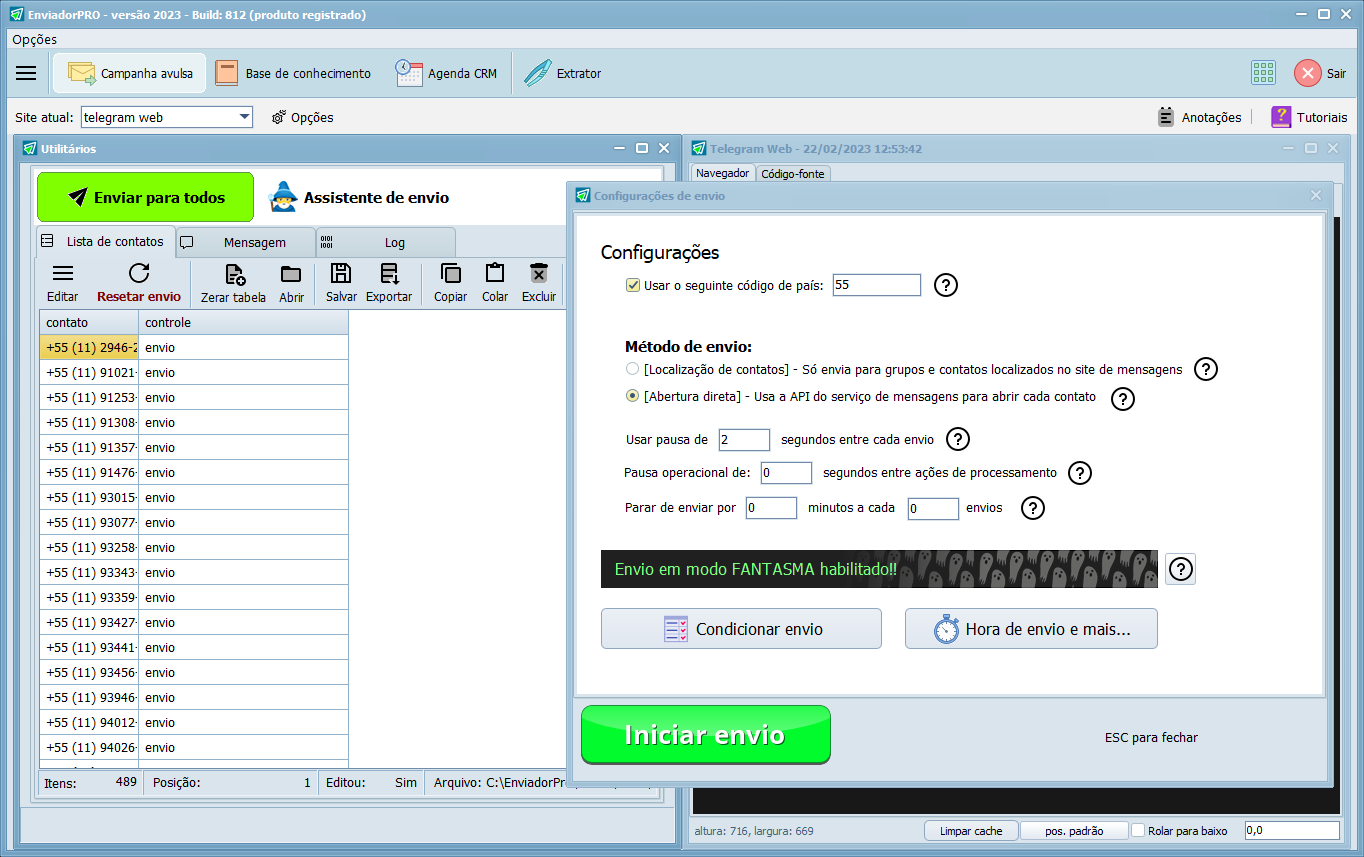Click Condicionar envio button
Image resolution: width=1364 pixels, height=857 pixels.
pyautogui.click(x=741, y=629)
